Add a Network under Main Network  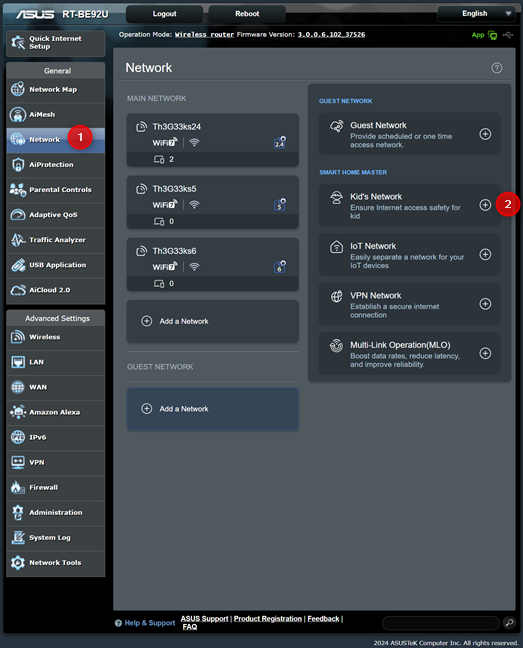coord(212,321)
